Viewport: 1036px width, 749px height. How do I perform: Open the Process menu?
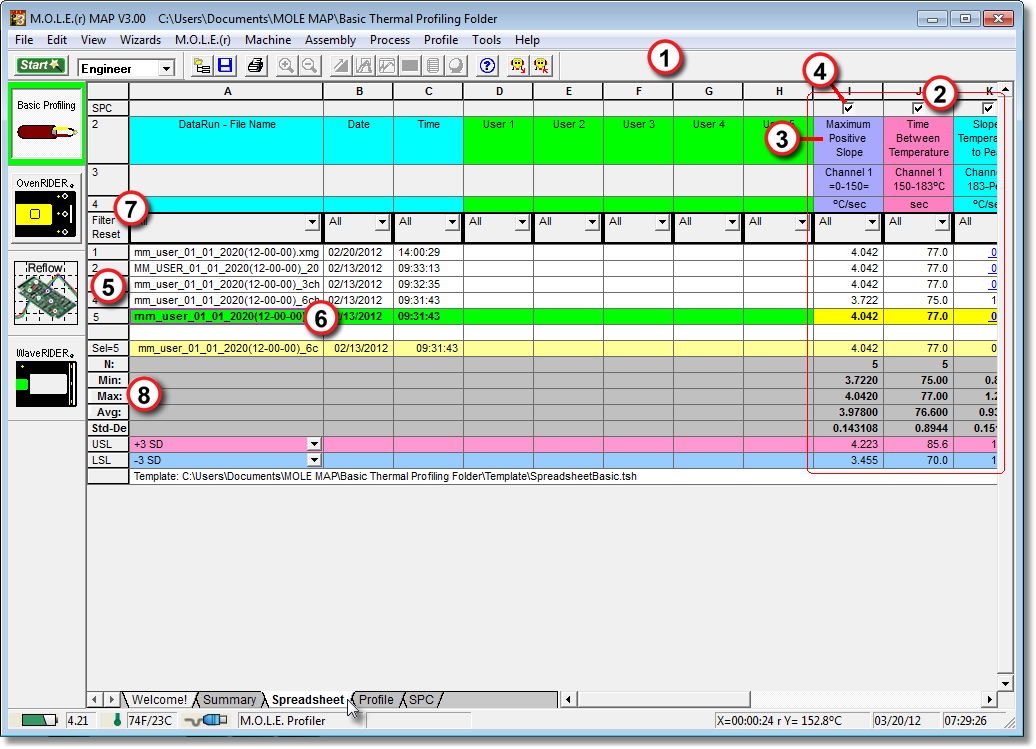pos(390,40)
